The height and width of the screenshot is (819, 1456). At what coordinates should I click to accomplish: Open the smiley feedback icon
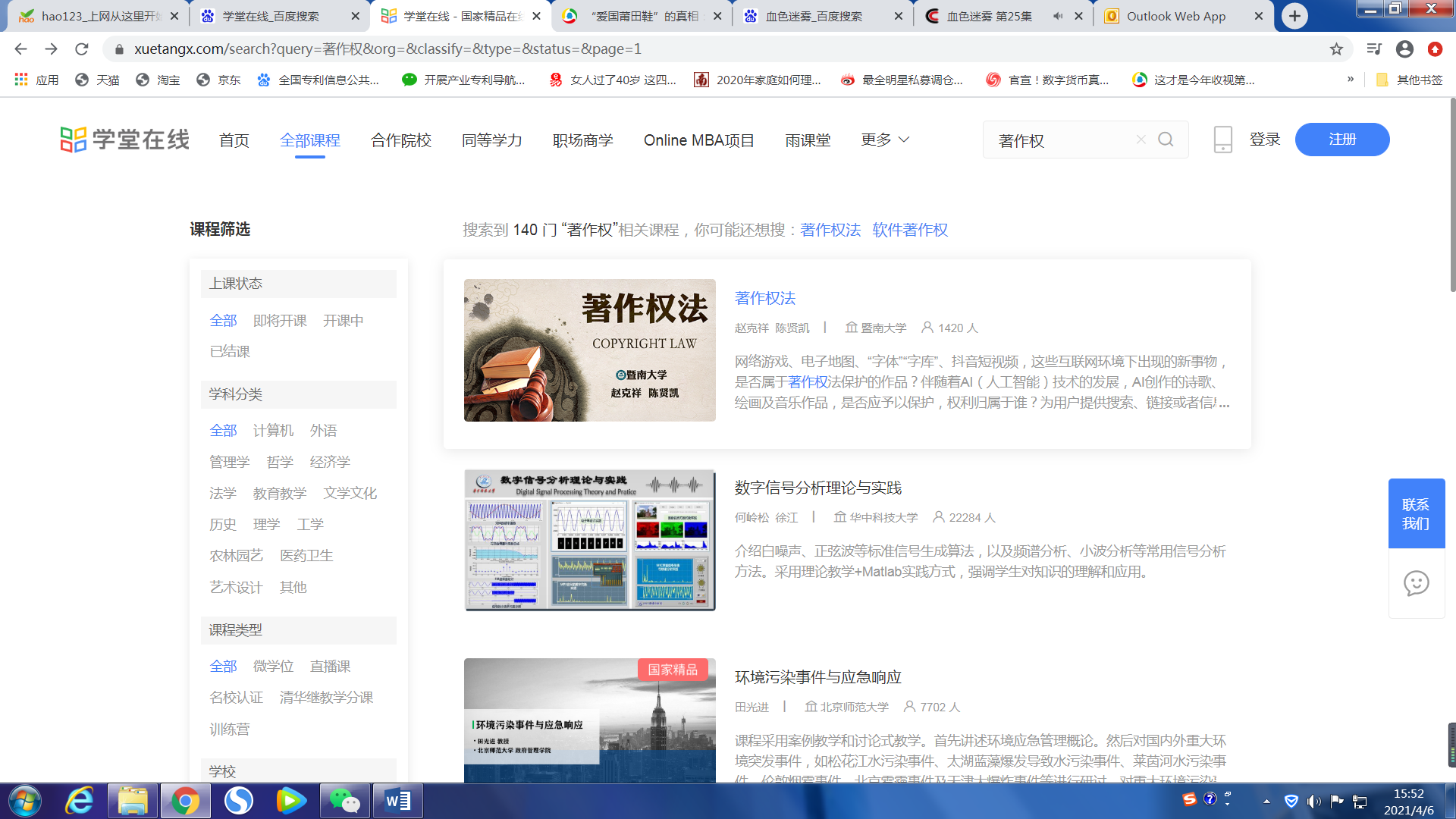pyautogui.click(x=1416, y=583)
